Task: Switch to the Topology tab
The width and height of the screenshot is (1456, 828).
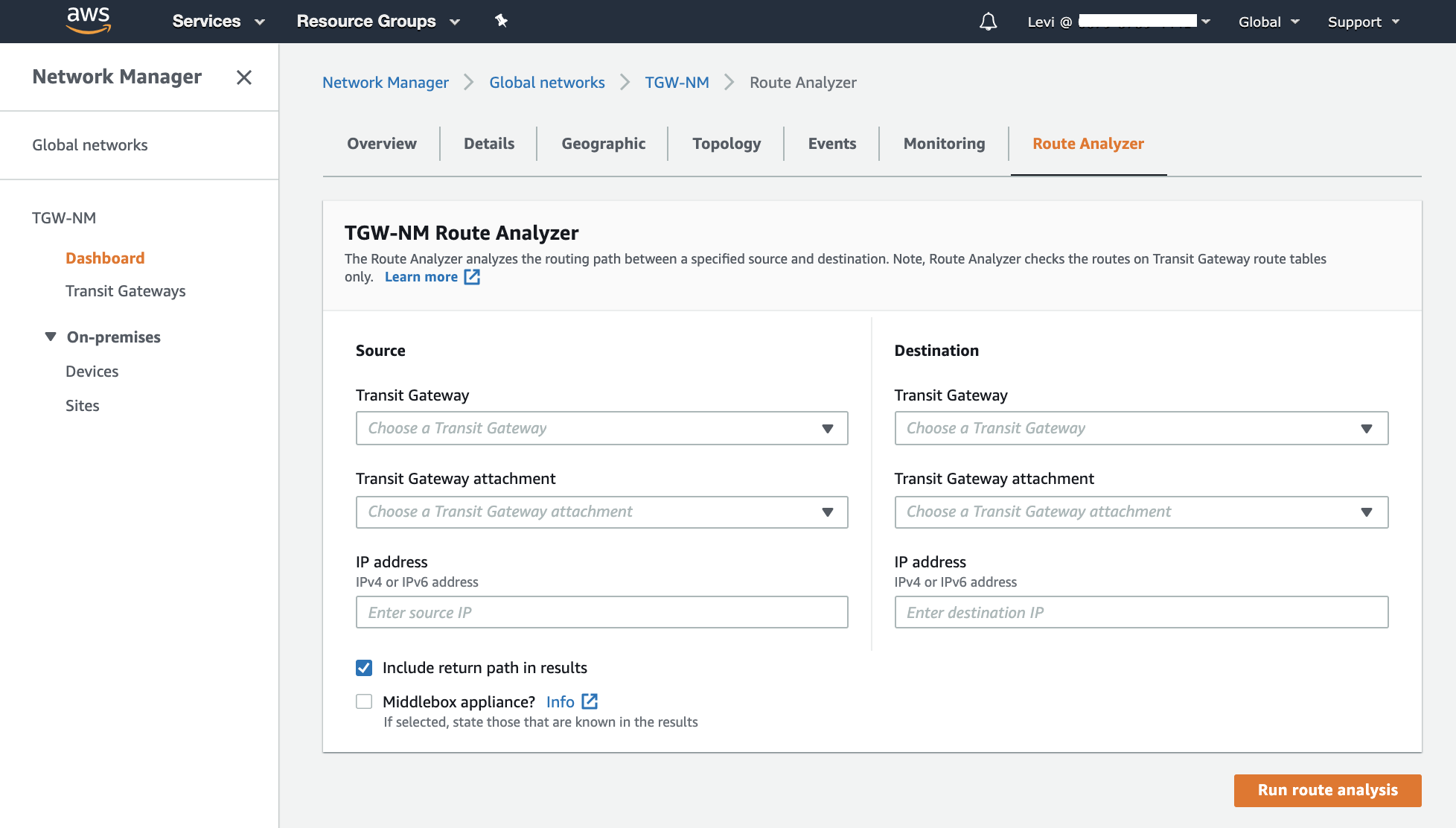Action: pyautogui.click(x=727, y=144)
